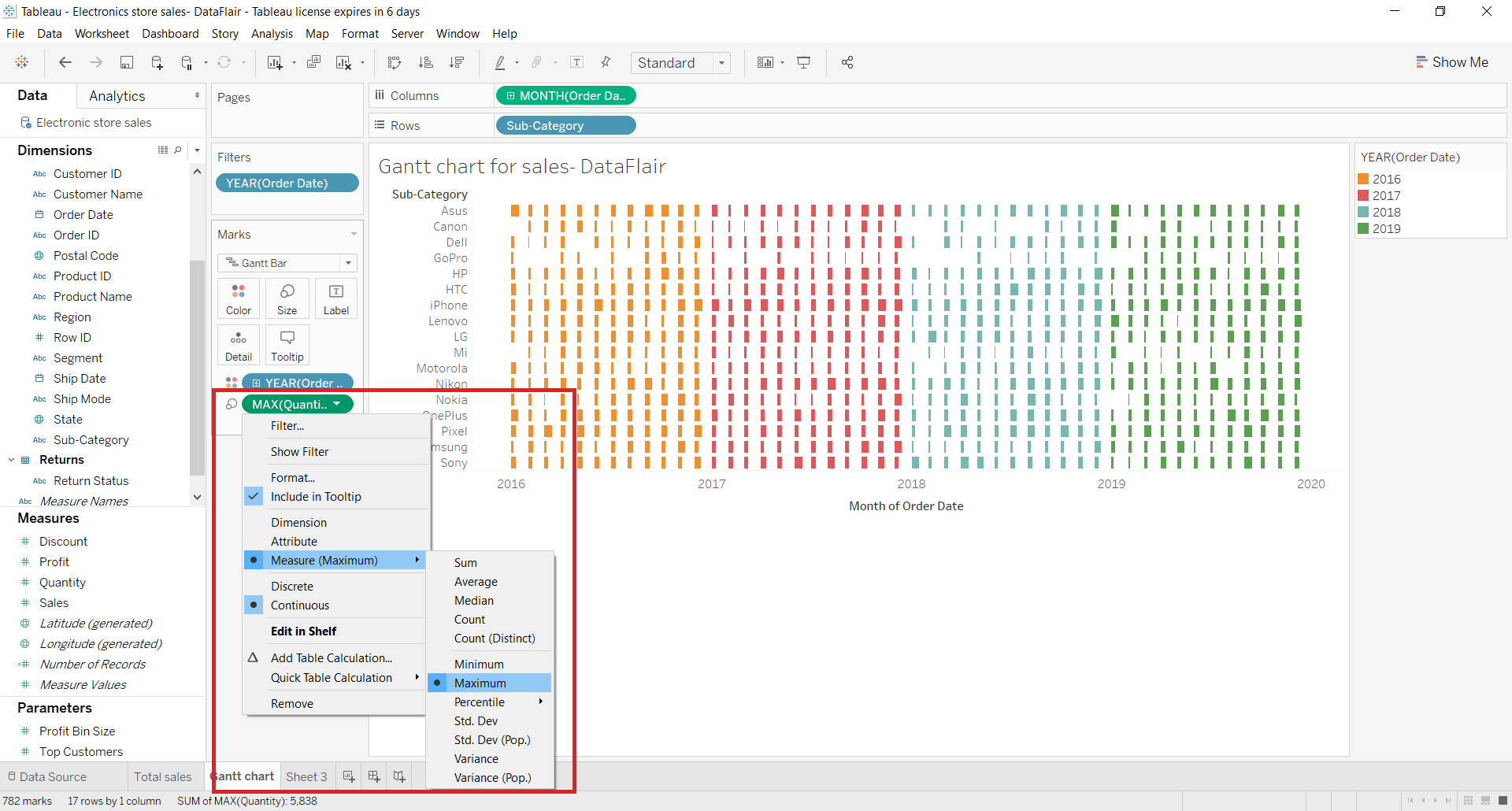Uncheck Include in Tooltip

pos(315,496)
